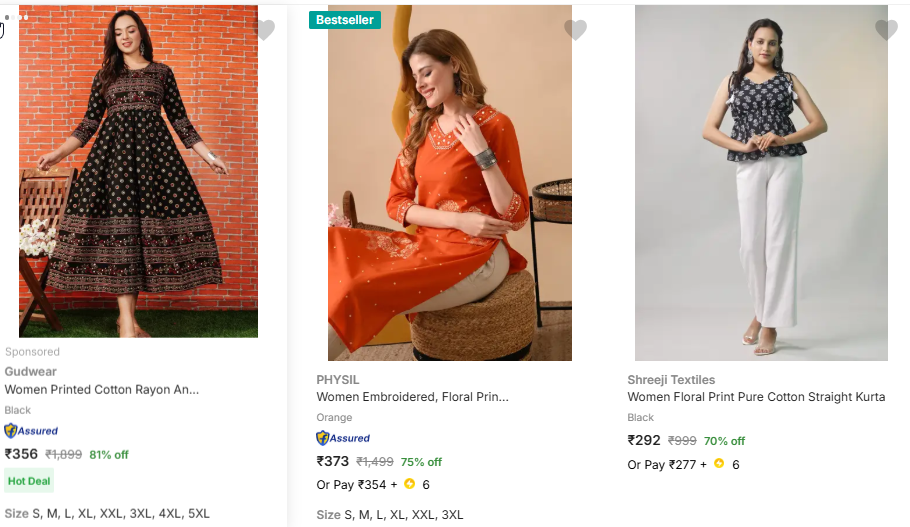Click the ₹292 price of Shreeji kurta

(644, 440)
